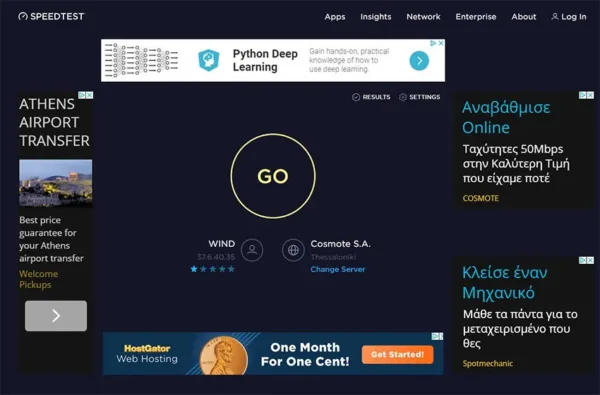The width and height of the screenshot is (600, 395).
Task: Click the blue arrow on Python Deep Learning ad
Action: pyautogui.click(x=419, y=61)
